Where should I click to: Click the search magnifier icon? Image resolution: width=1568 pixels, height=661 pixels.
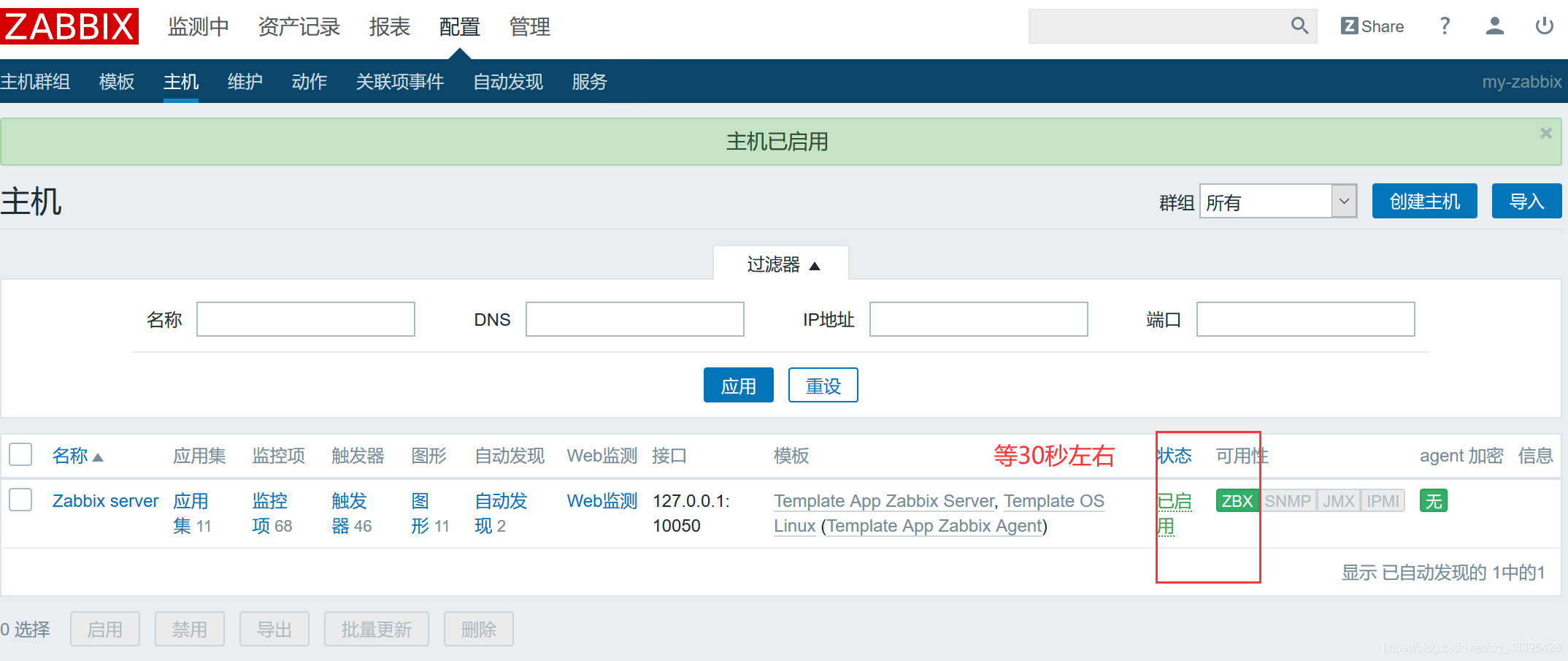pos(1299,26)
